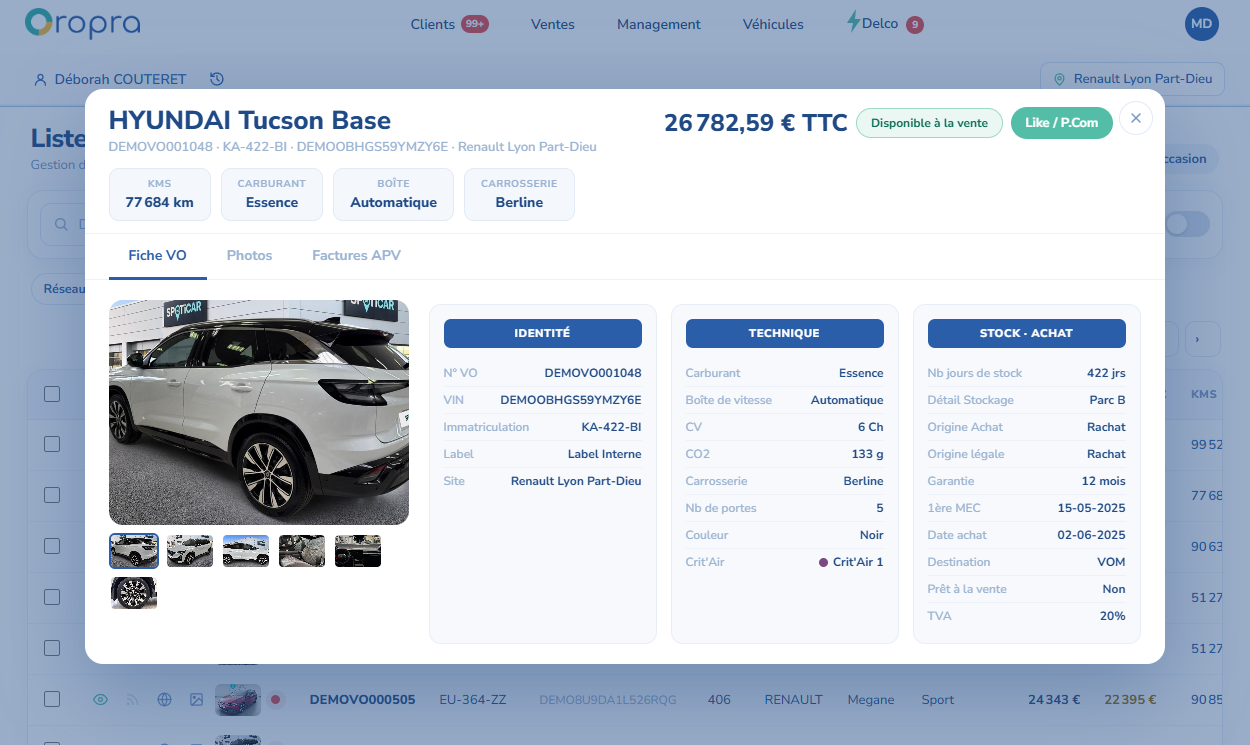Click the user icon before Déborah COUTERET

click(40, 79)
